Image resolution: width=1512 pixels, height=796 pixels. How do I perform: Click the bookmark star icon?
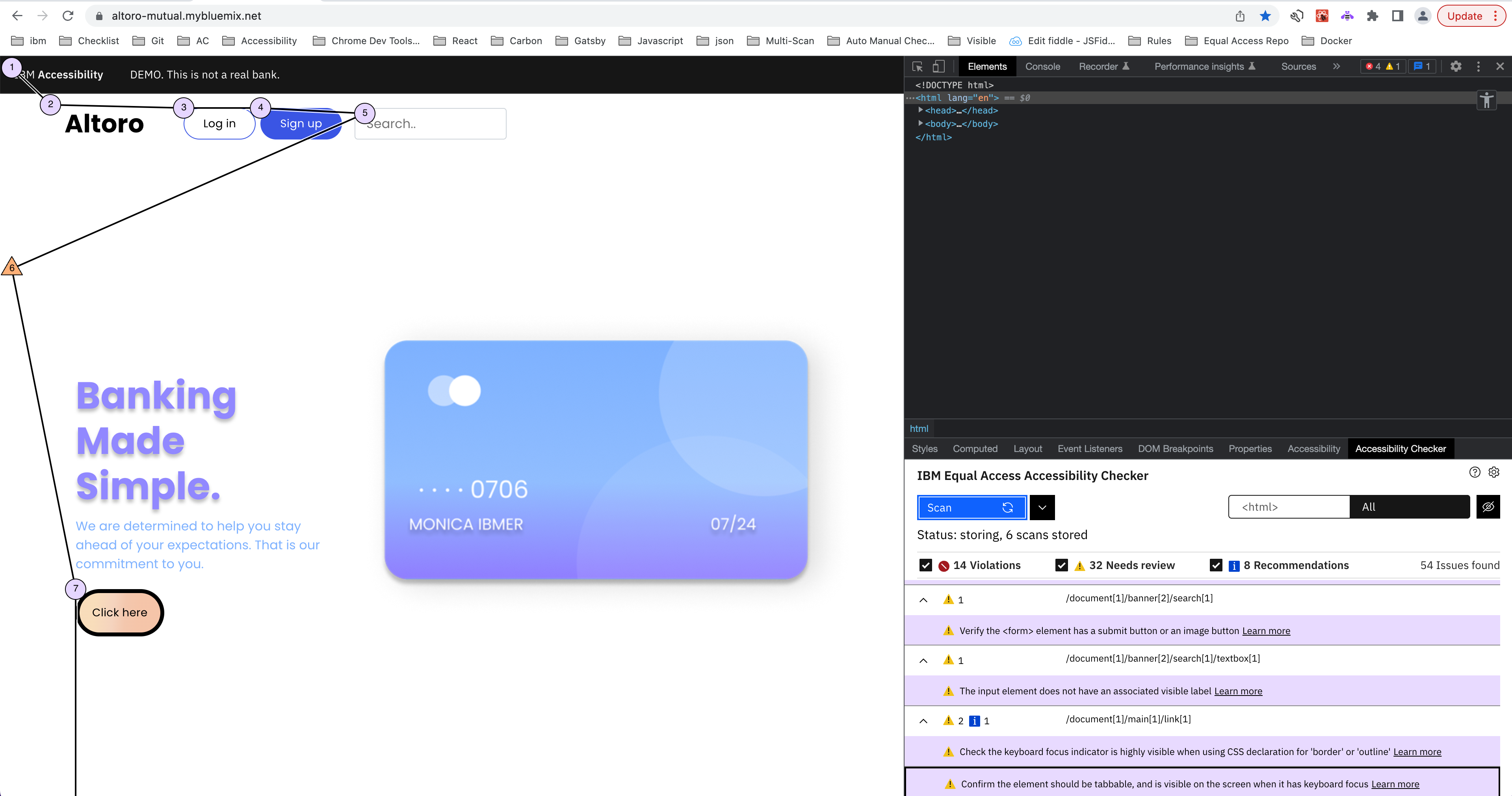click(x=1265, y=16)
